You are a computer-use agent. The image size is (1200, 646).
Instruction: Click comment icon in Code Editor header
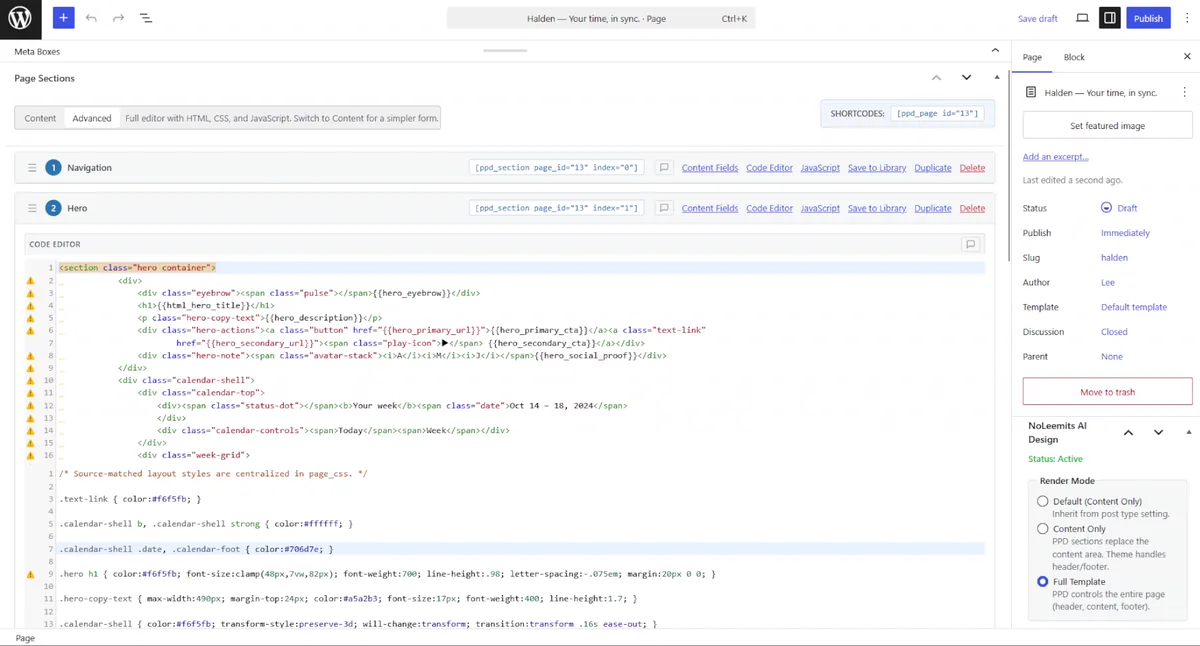pyautogui.click(x=970, y=244)
